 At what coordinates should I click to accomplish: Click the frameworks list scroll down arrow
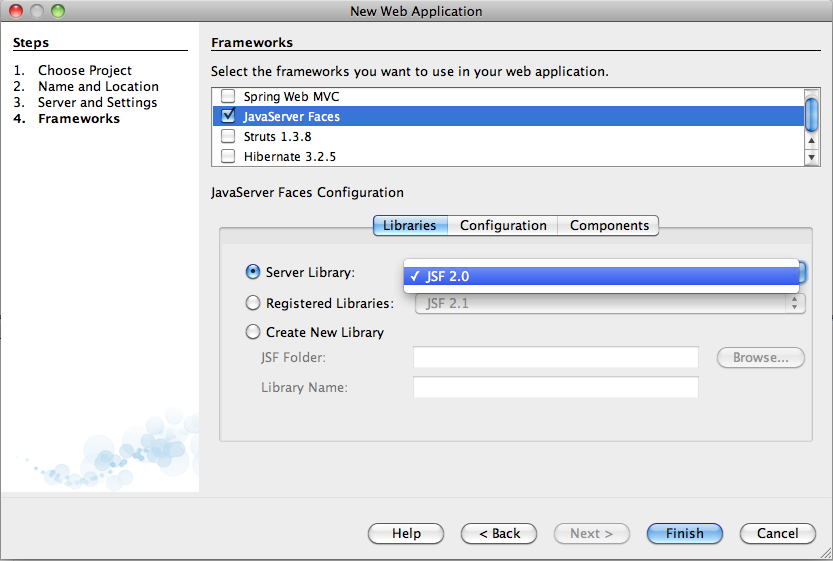(811, 157)
